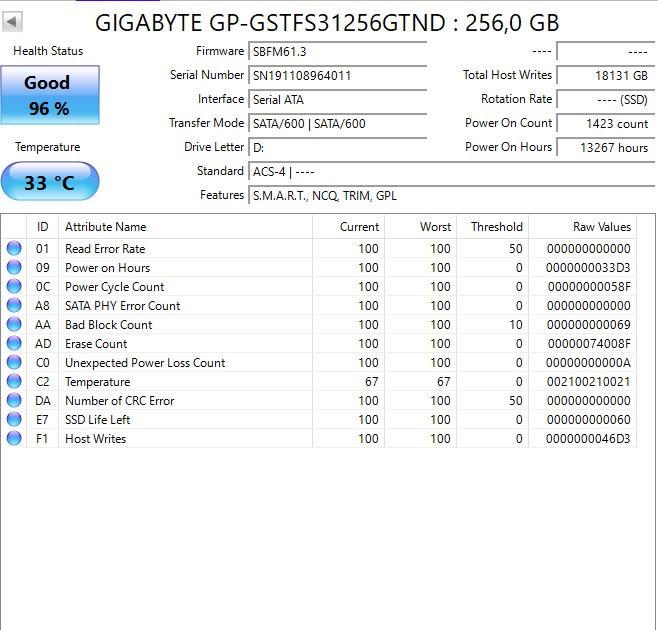
Task: Select the Erase Count attribute name
Action: point(96,344)
